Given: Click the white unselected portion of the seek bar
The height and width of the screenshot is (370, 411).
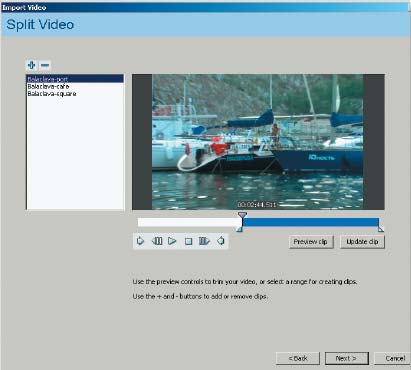Looking at the screenshot, I should (190, 222).
